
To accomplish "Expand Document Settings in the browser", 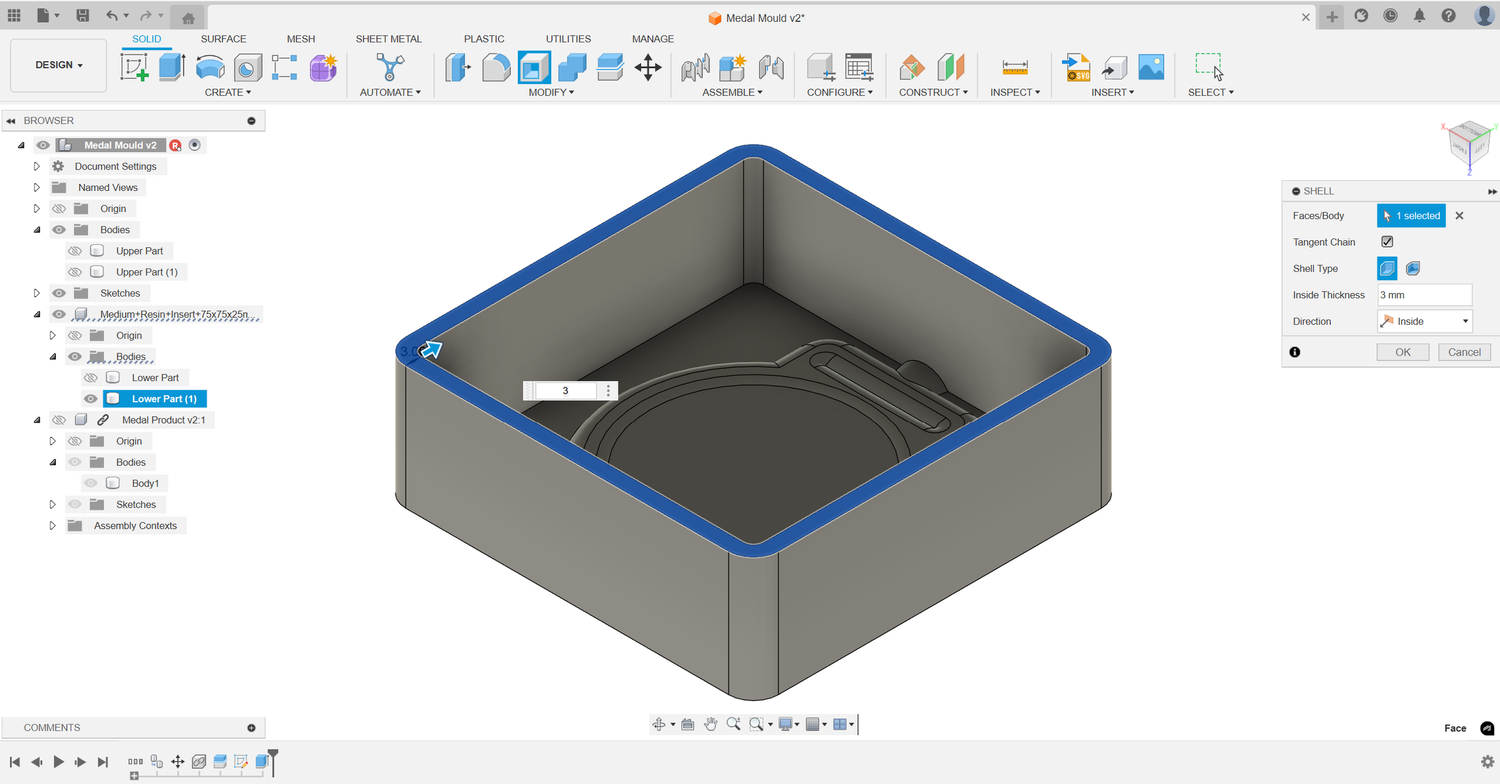I will coord(37,166).
